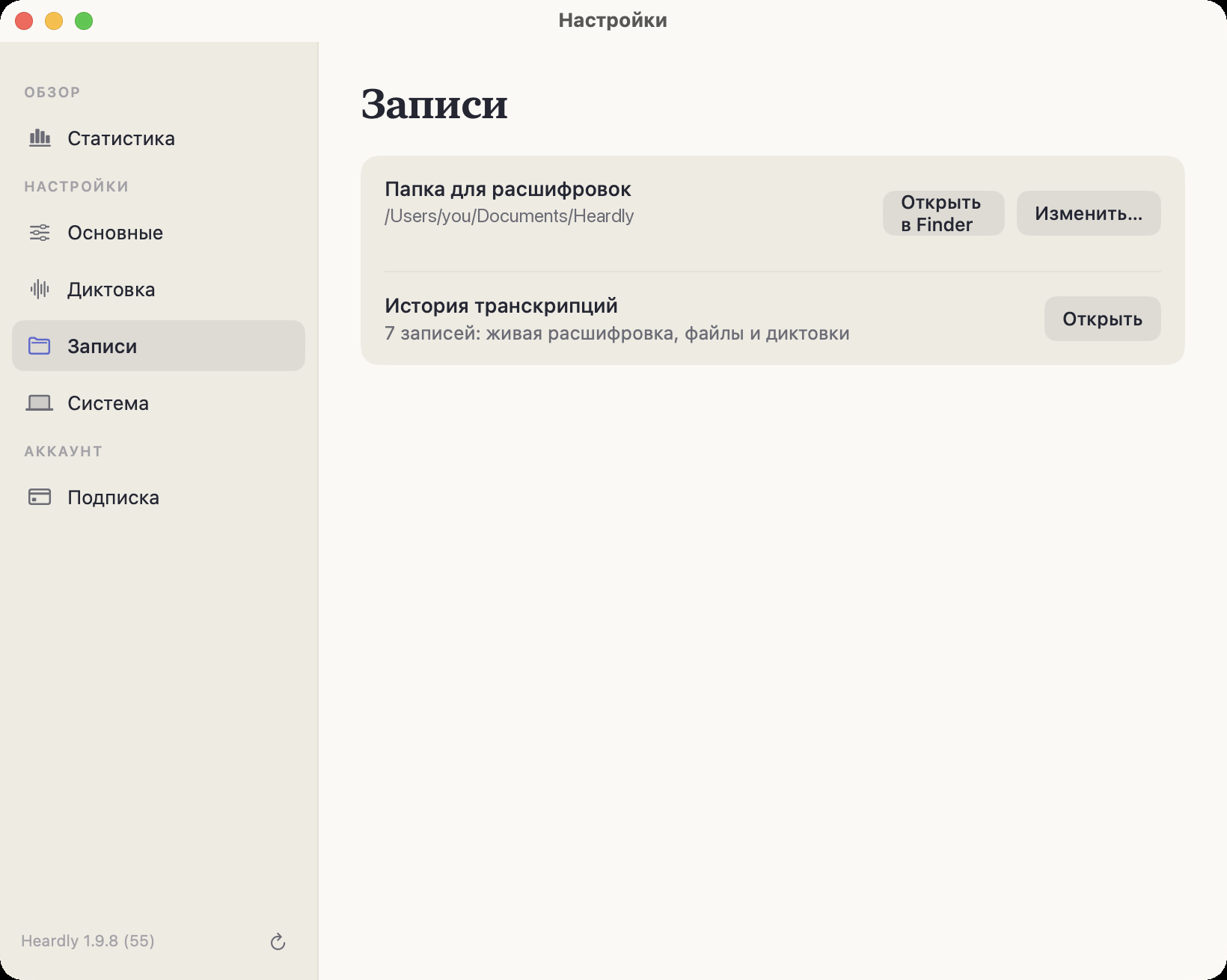The image size is (1227, 980).
Task: Open the Статистика section
Action: [x=159, y=138]
